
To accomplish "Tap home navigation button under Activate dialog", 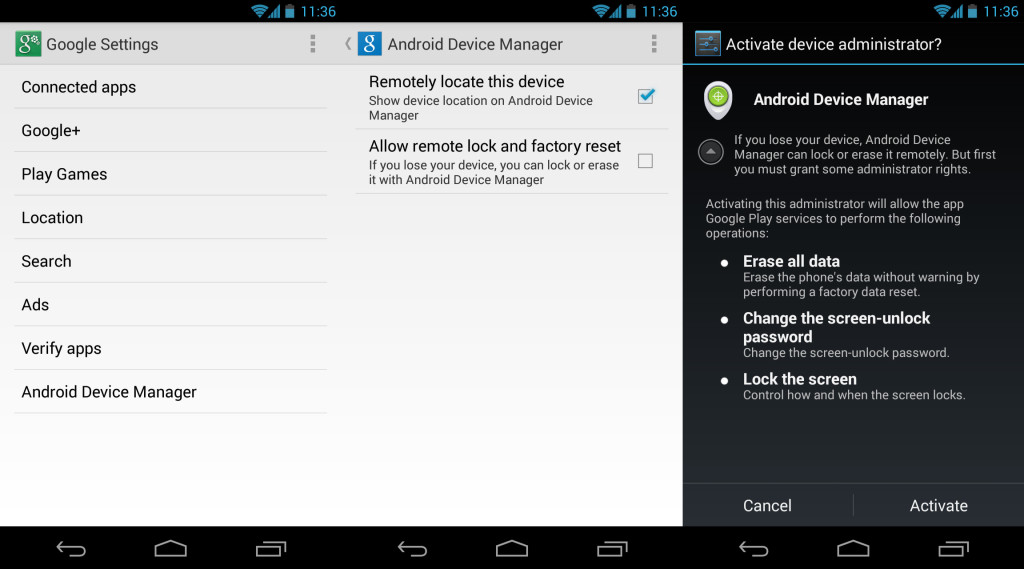I will coord(853,549).
